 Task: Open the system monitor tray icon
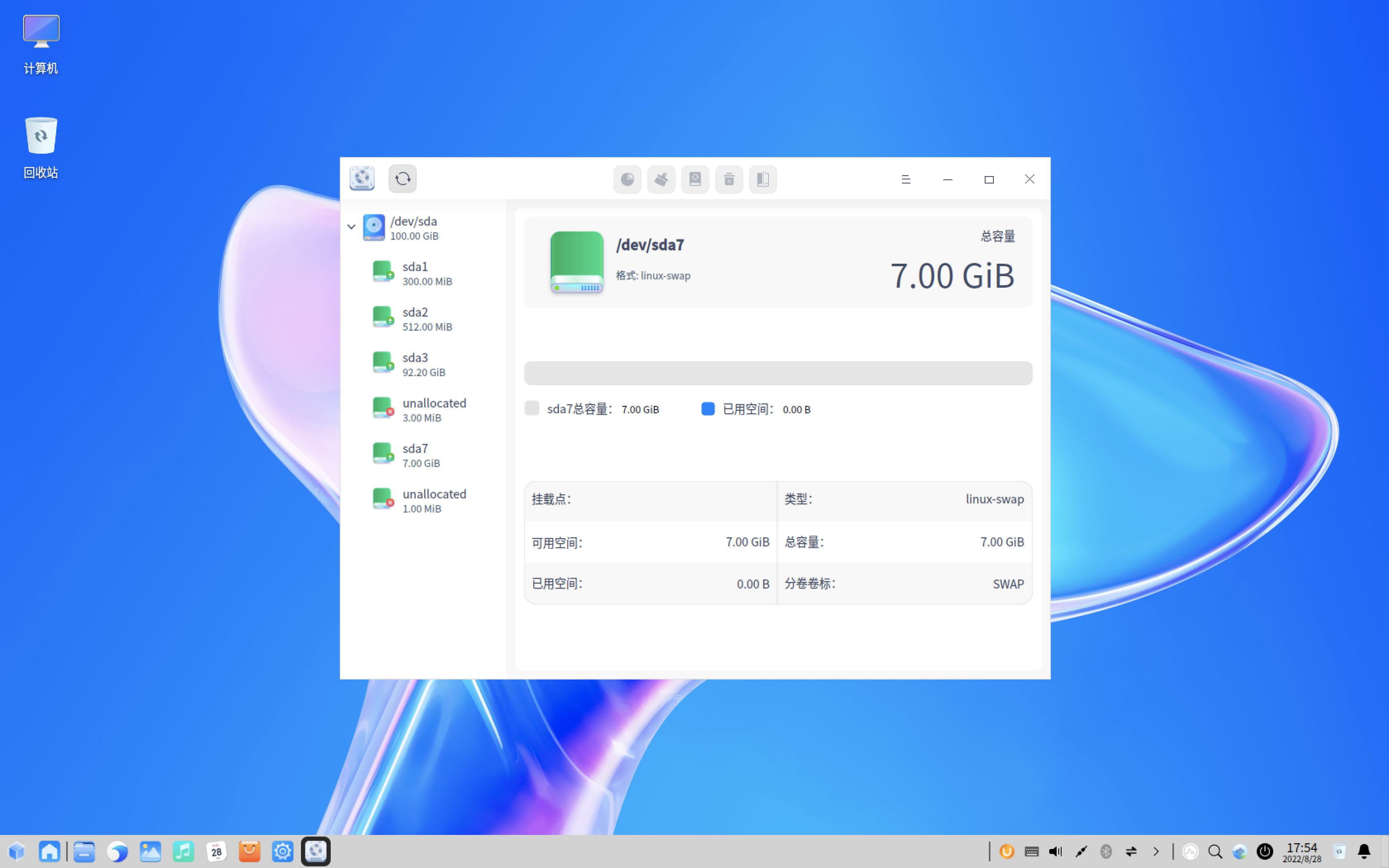point(1191,851)
